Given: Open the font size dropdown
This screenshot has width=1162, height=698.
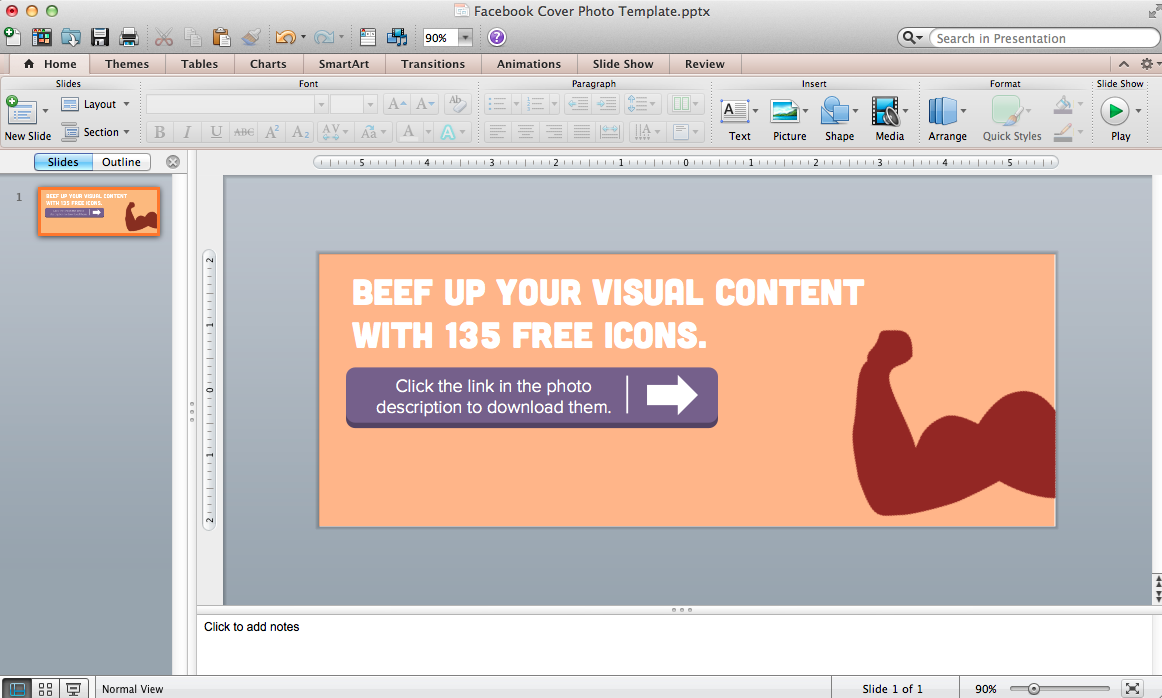Looking at the screenshot, I should [370, 104].
